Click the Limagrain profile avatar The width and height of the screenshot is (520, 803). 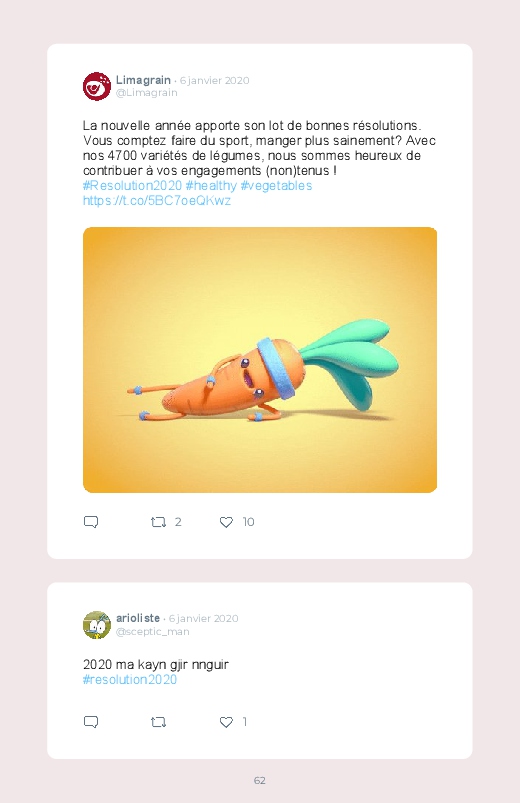click(x=97, y=87)
